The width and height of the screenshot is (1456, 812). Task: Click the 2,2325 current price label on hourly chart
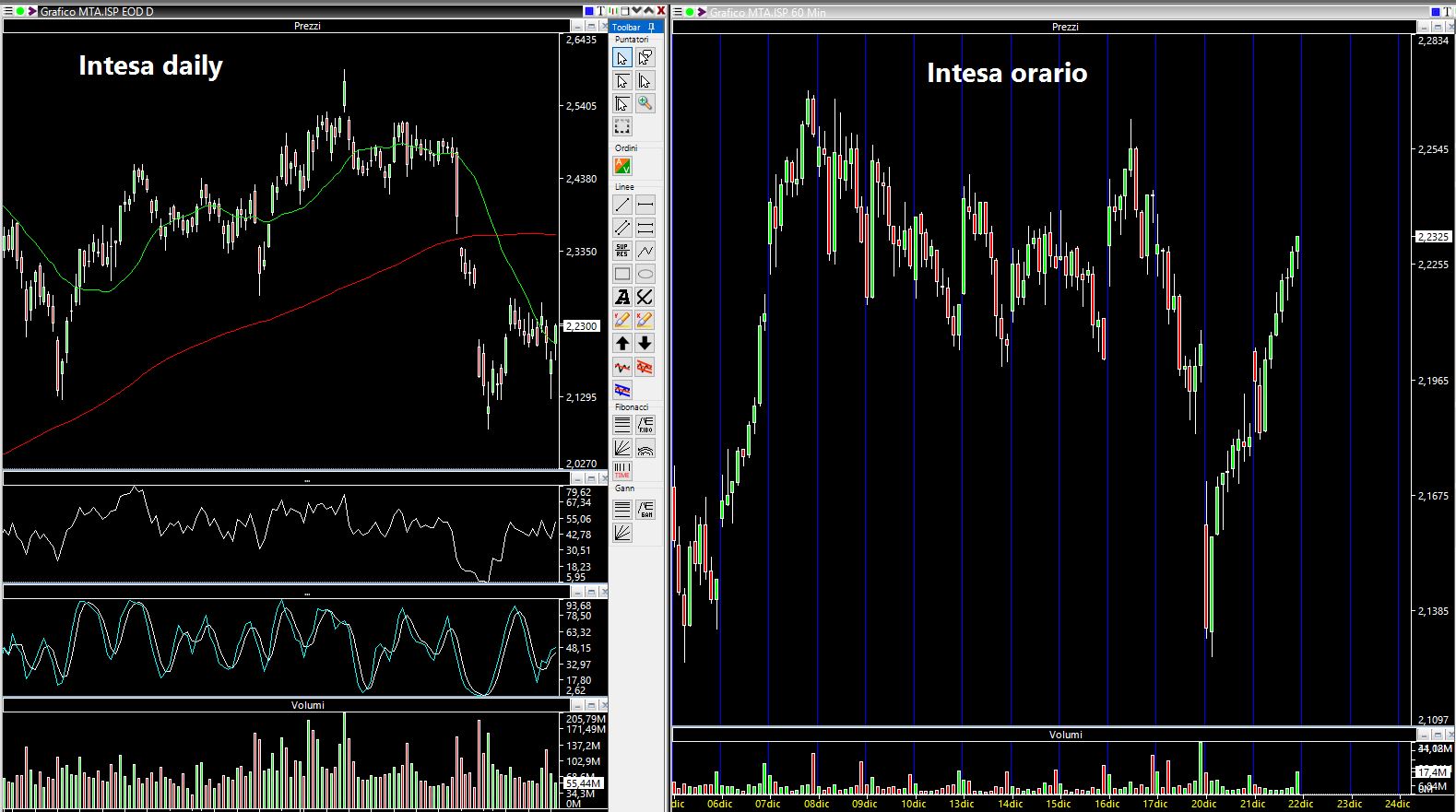1433,237
